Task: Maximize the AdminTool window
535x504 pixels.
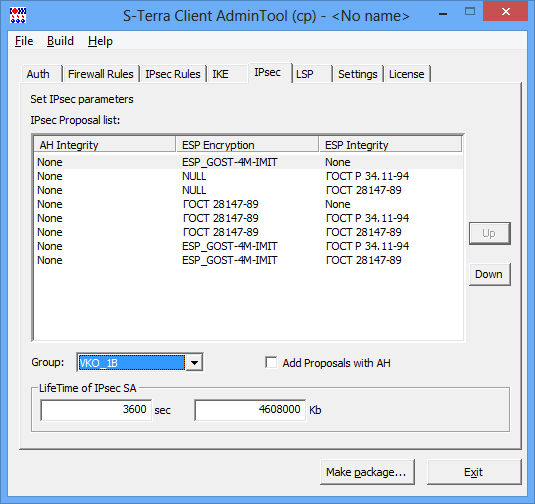Action: coord(470,12)
